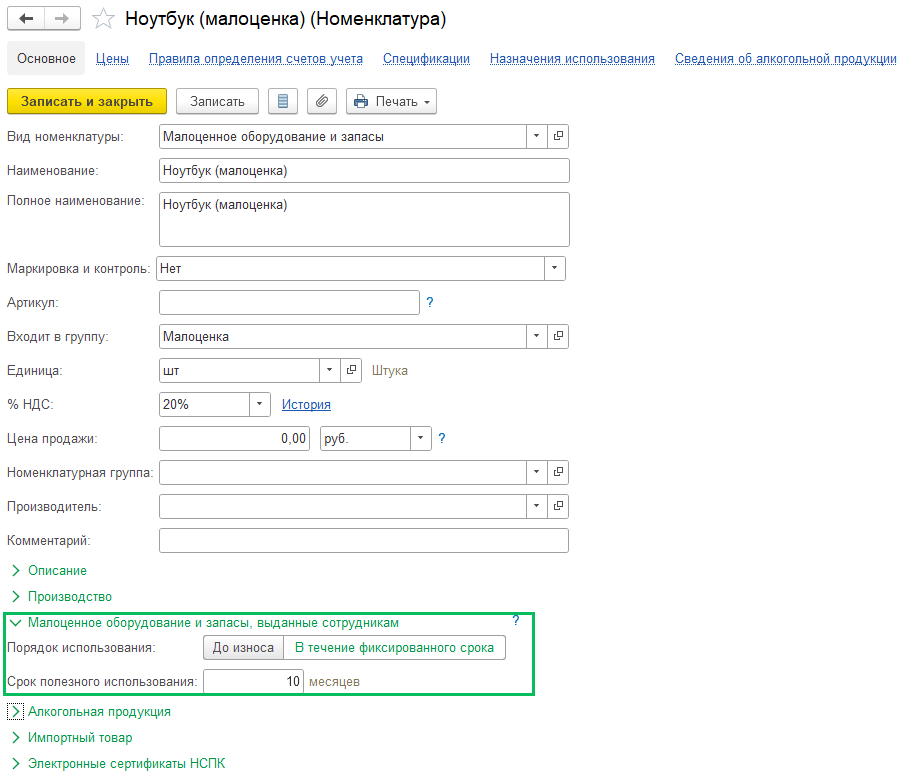Expand the Алкогольная продукция section
Viewport: 902px width, 781px height.
point(16,712)
